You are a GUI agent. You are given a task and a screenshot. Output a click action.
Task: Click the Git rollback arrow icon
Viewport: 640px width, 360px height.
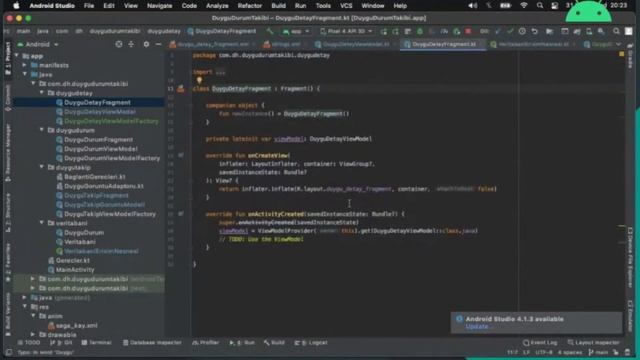click(534, 31)
